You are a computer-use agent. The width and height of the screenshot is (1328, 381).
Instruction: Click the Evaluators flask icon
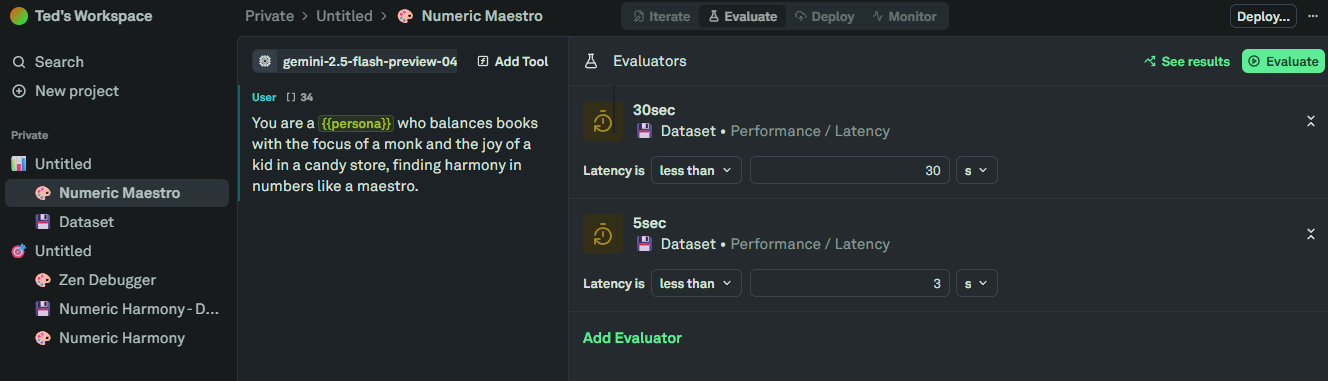pos(591,61)
